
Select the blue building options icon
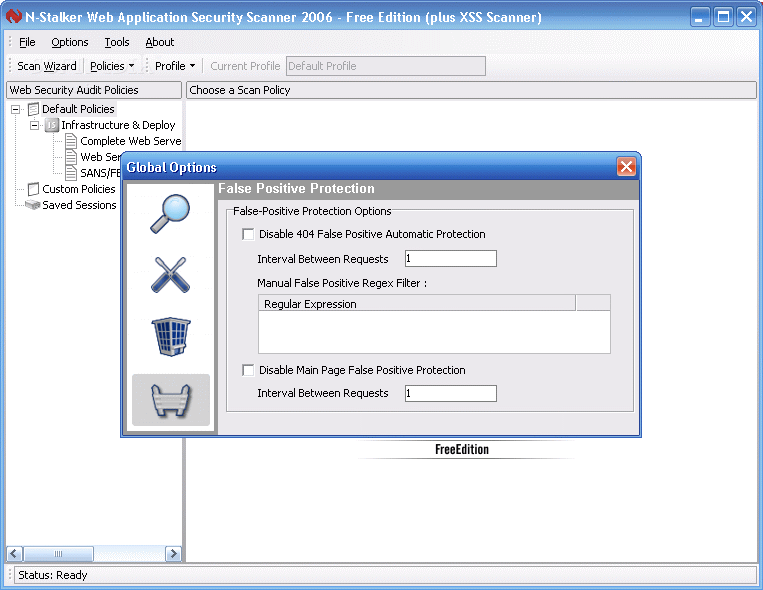pos(171,337)
